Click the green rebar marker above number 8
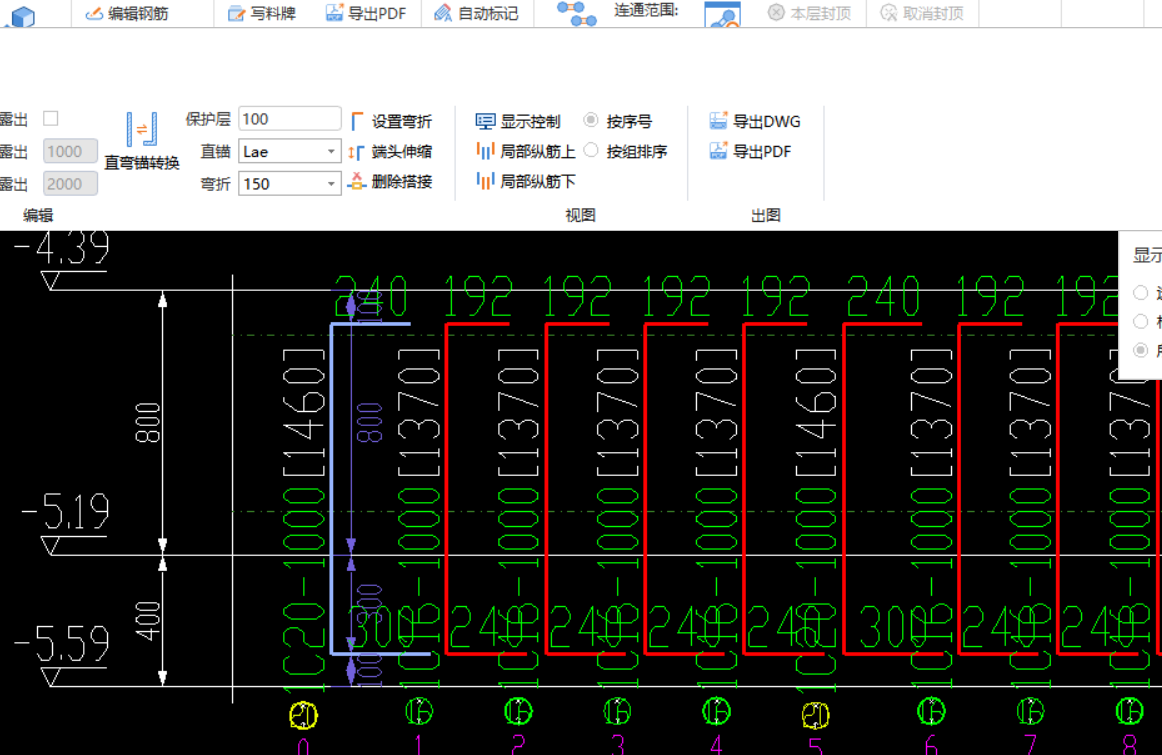 point(1129,712)
